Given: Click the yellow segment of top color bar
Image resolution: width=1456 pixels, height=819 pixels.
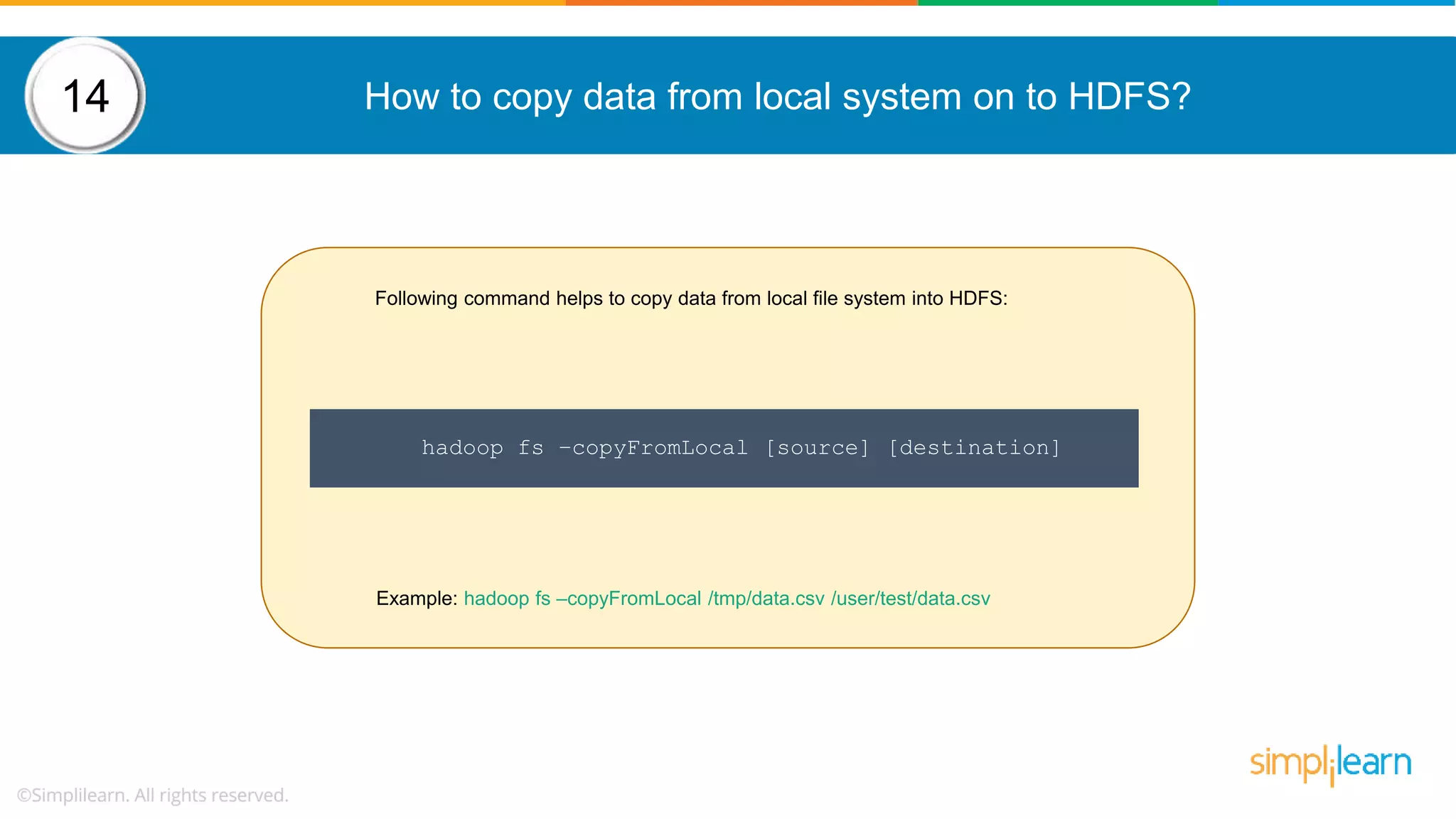Looking at the screenshot, I should pos(284,3).
